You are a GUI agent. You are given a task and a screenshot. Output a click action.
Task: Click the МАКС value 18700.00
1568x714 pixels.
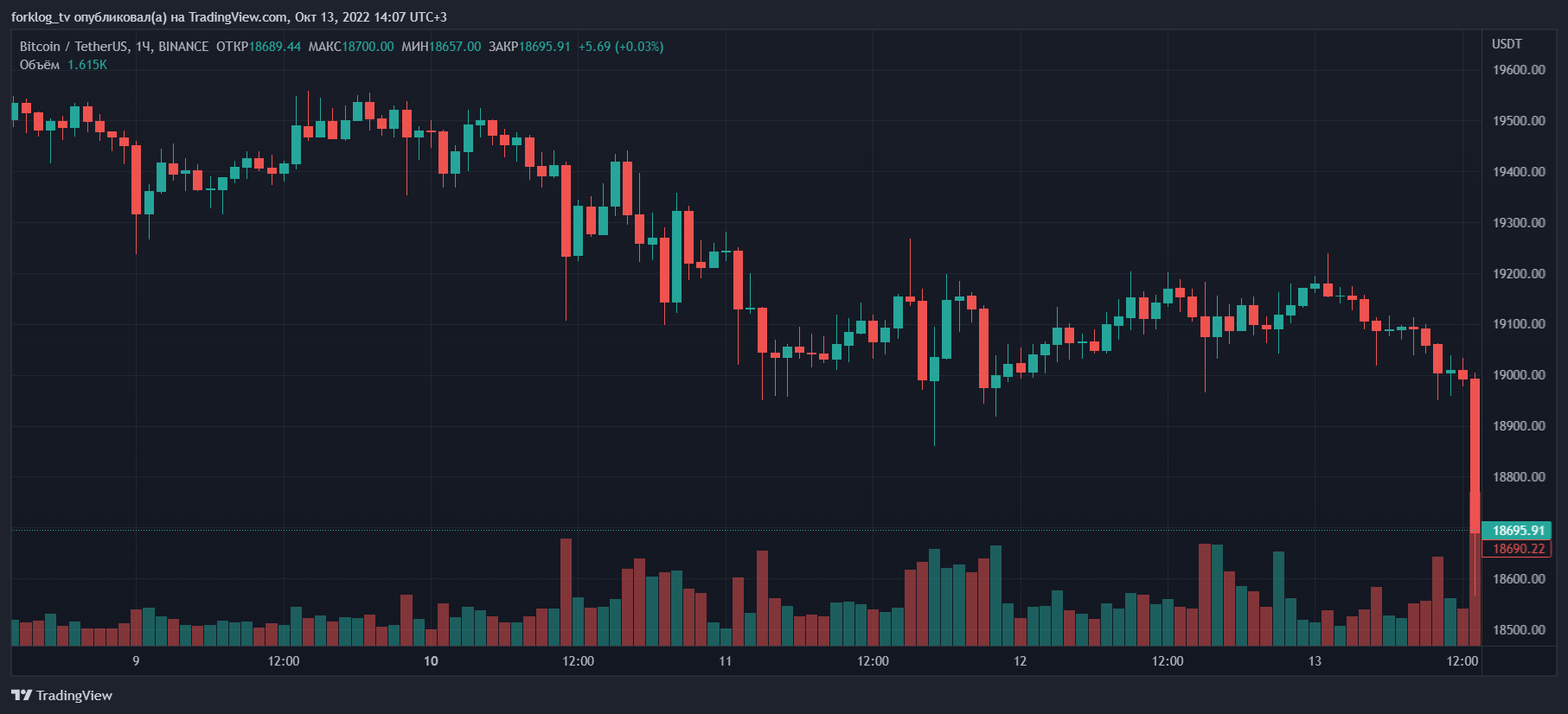[368, 47]
